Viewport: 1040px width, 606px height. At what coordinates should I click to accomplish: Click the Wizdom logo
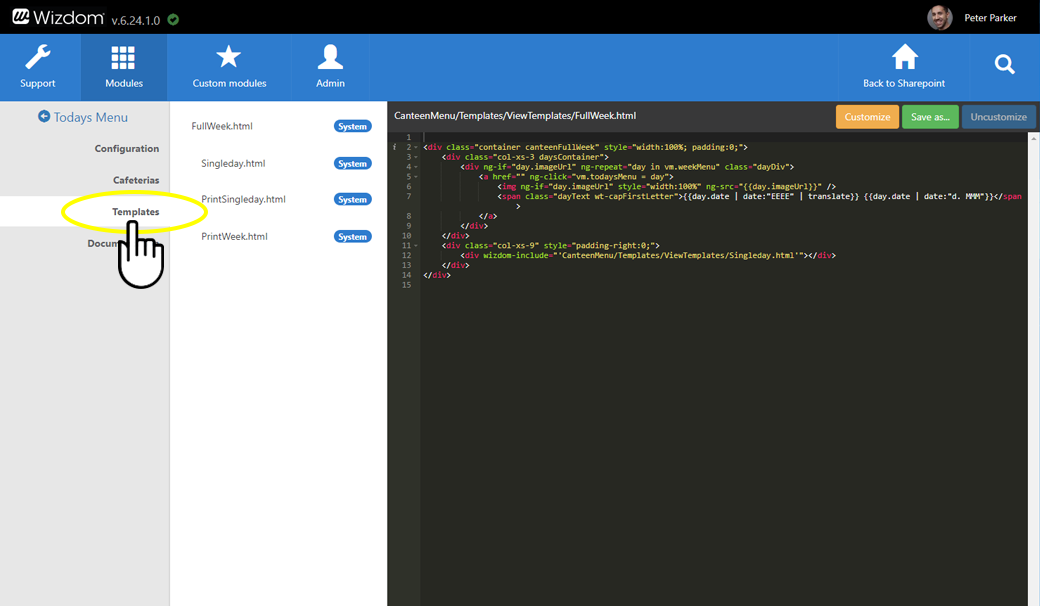click(x=57, y=17)
